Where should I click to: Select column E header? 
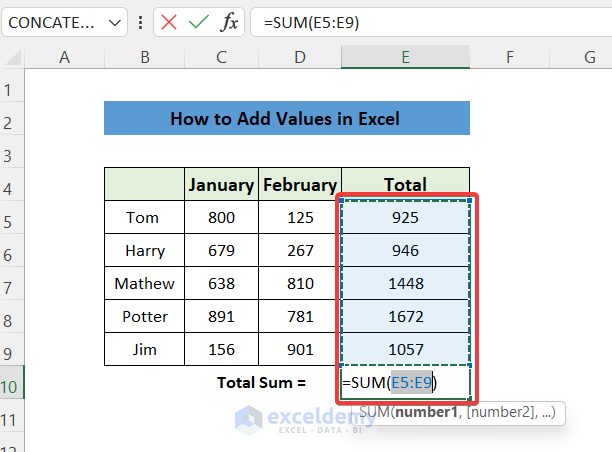[x=405, y=57]
